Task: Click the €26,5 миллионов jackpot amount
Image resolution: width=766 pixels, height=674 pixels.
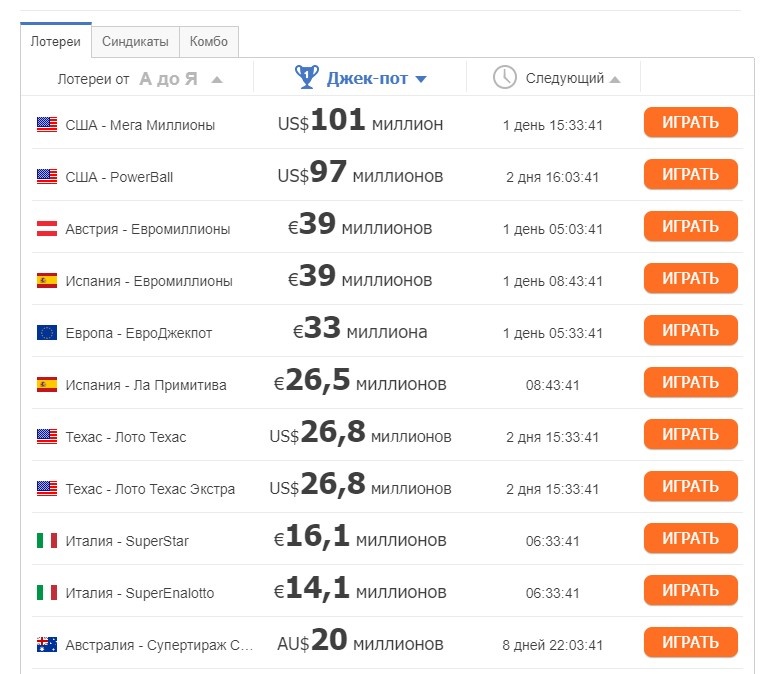Action: point(360,381)
